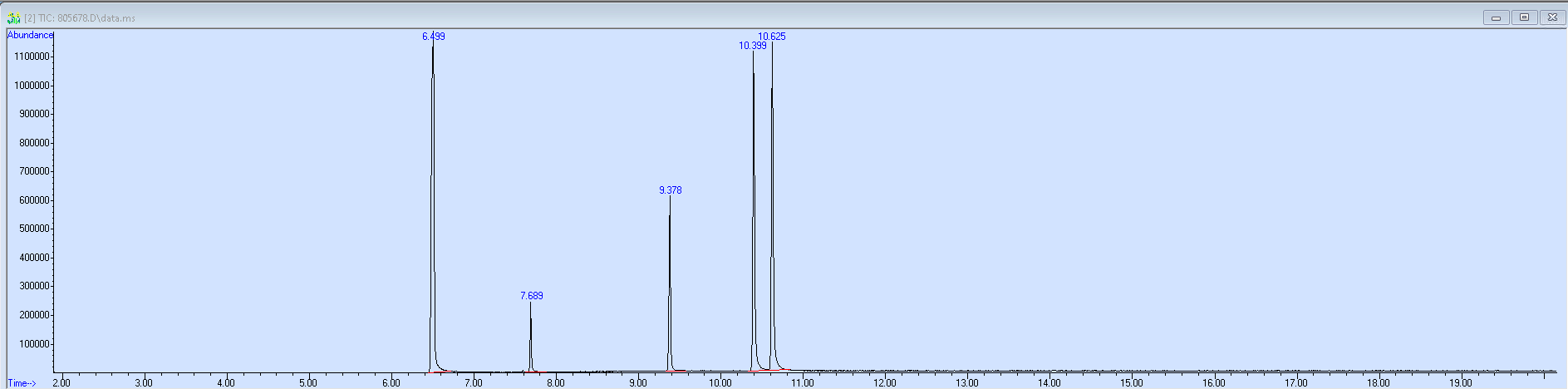Click the chromatogram peak at 9.378 minutes

(x=670, y=284)
